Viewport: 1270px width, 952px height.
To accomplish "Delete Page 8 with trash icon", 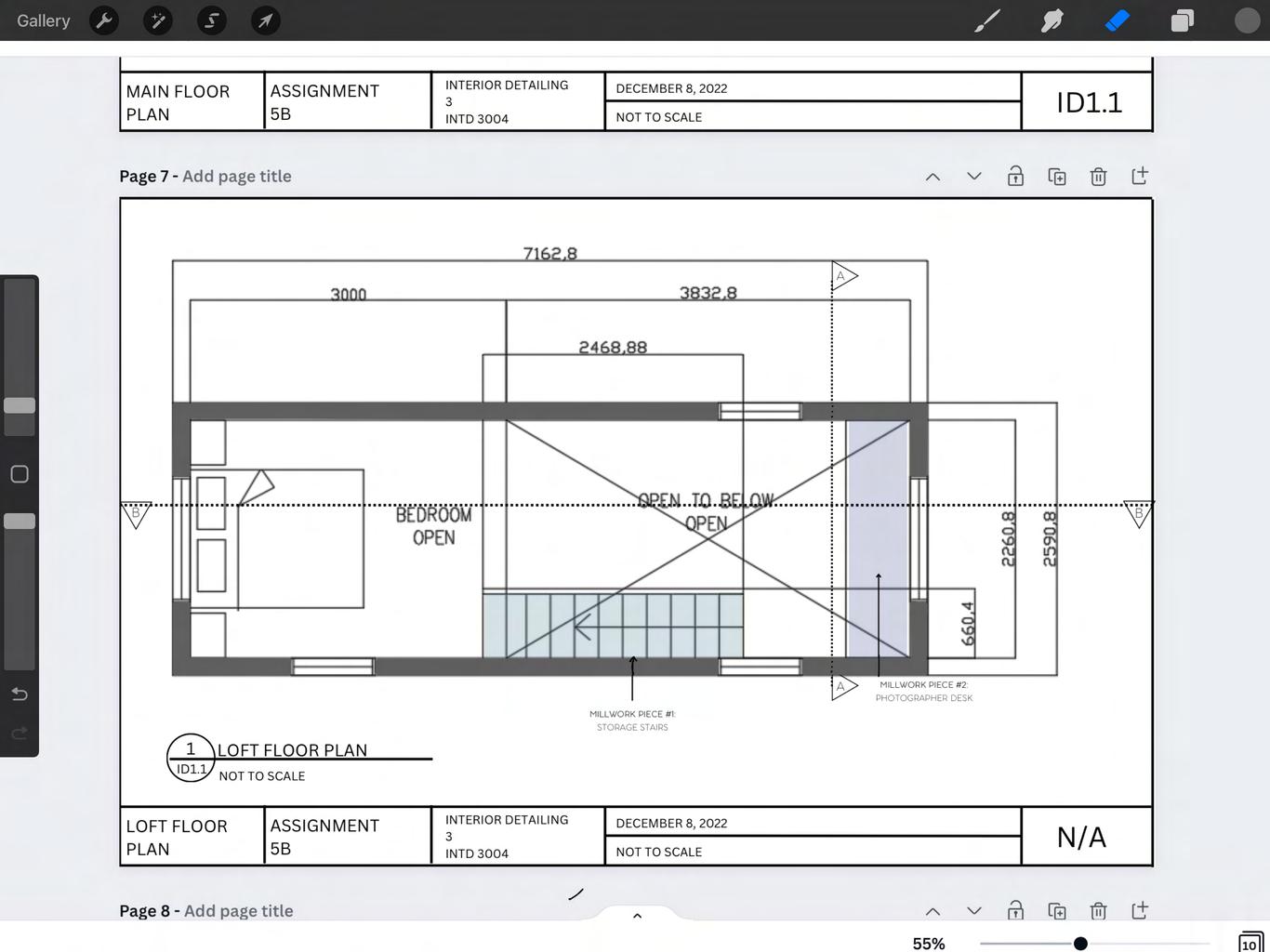I will tap(1098, 911).
